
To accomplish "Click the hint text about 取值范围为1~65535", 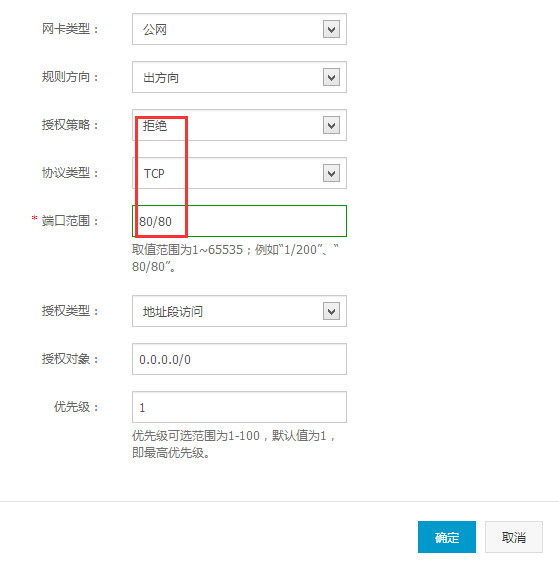I will (x=235, y=258).
